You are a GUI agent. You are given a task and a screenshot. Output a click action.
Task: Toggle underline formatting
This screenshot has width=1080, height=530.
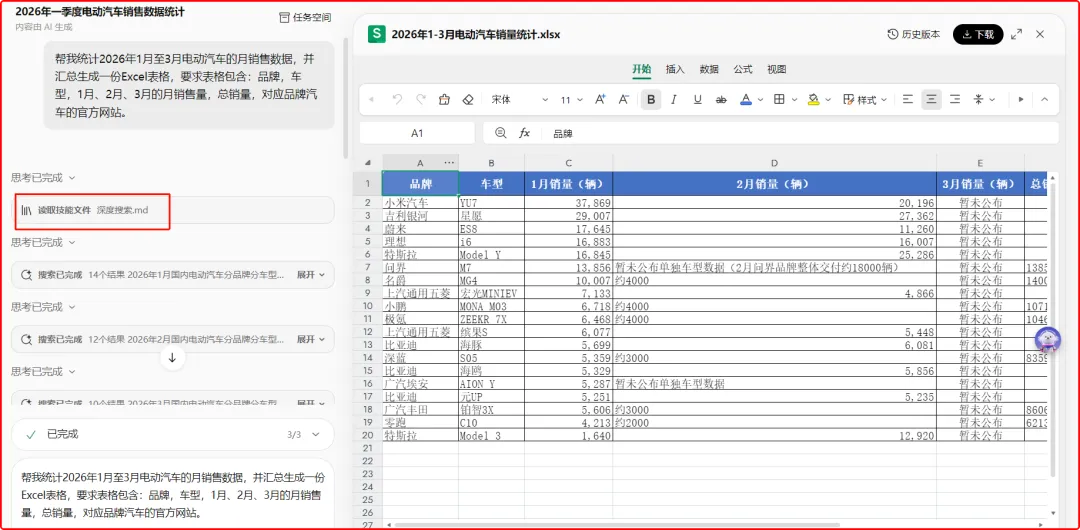[697, 100]
